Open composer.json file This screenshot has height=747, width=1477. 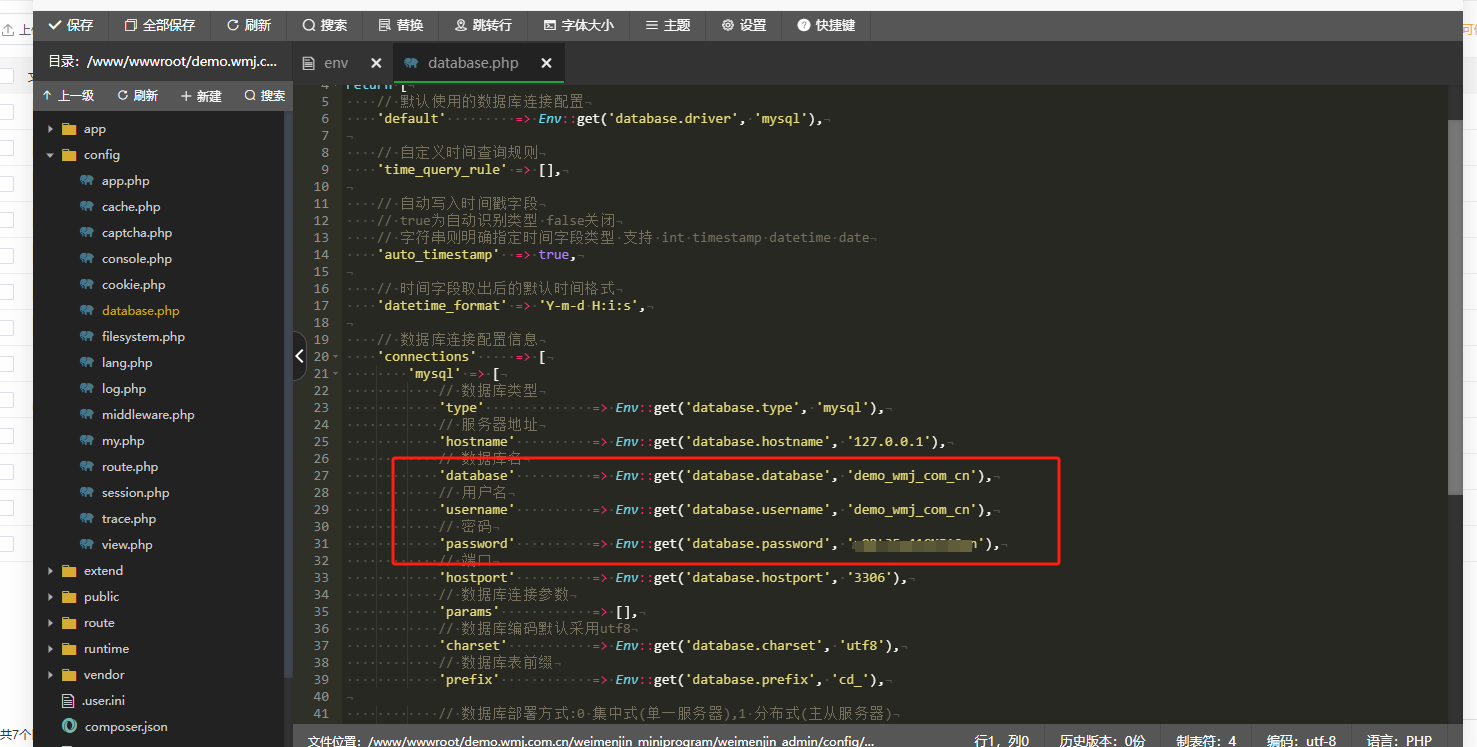(x=126, y=727)
